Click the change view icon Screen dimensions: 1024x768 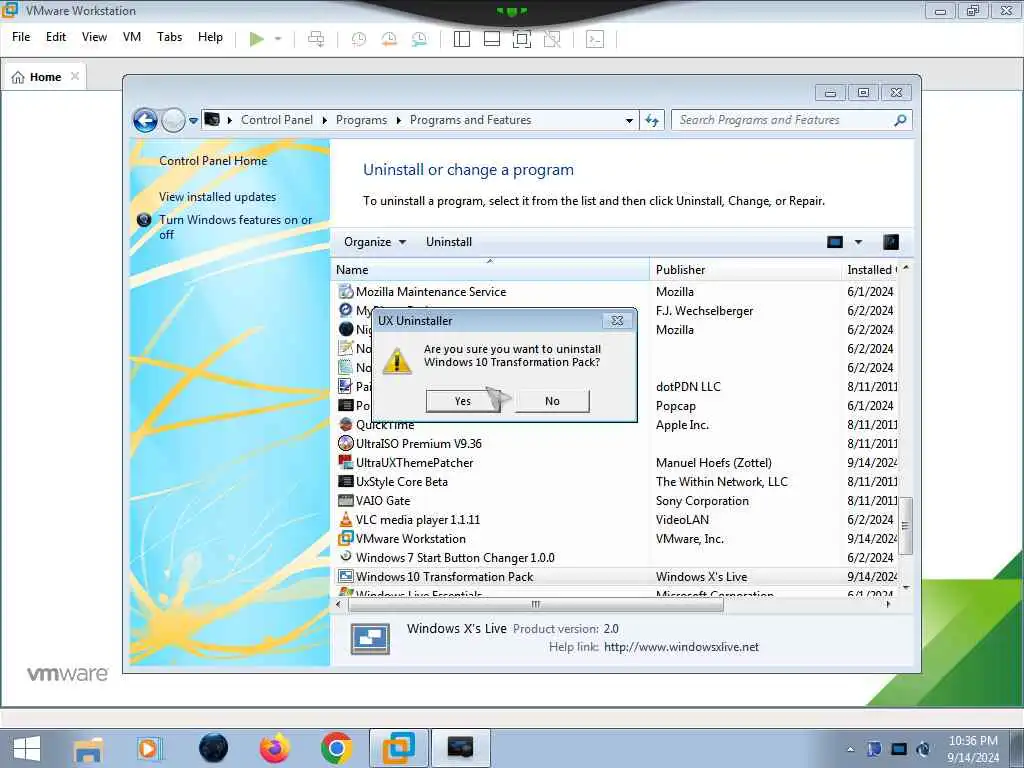point(835,242)
